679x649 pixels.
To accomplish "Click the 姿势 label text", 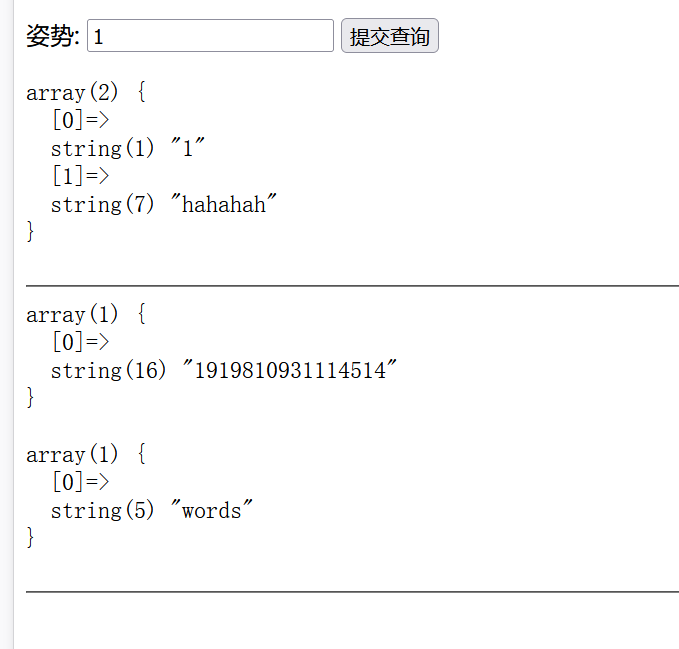I will coord(53,36).
